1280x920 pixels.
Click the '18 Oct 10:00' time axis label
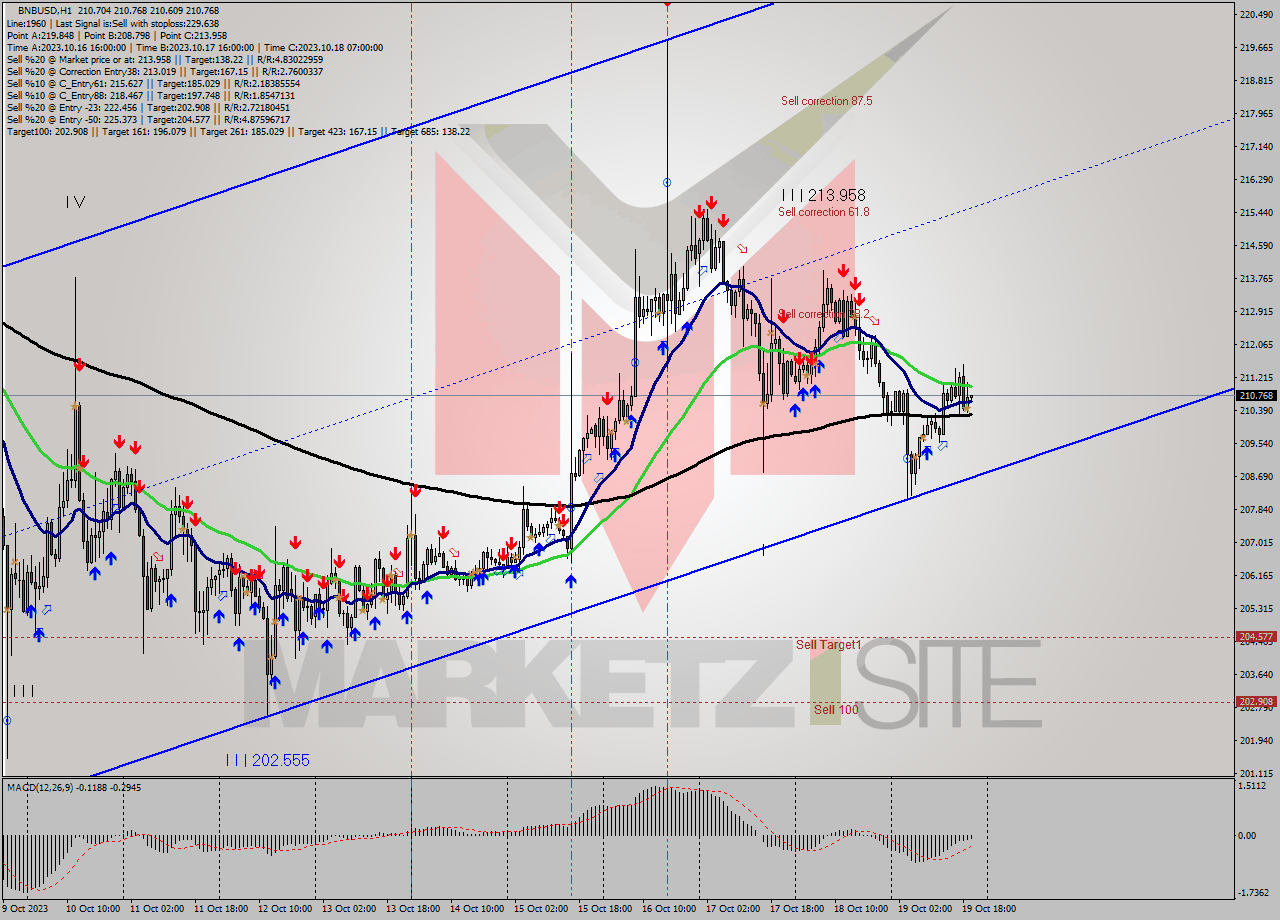862,908
